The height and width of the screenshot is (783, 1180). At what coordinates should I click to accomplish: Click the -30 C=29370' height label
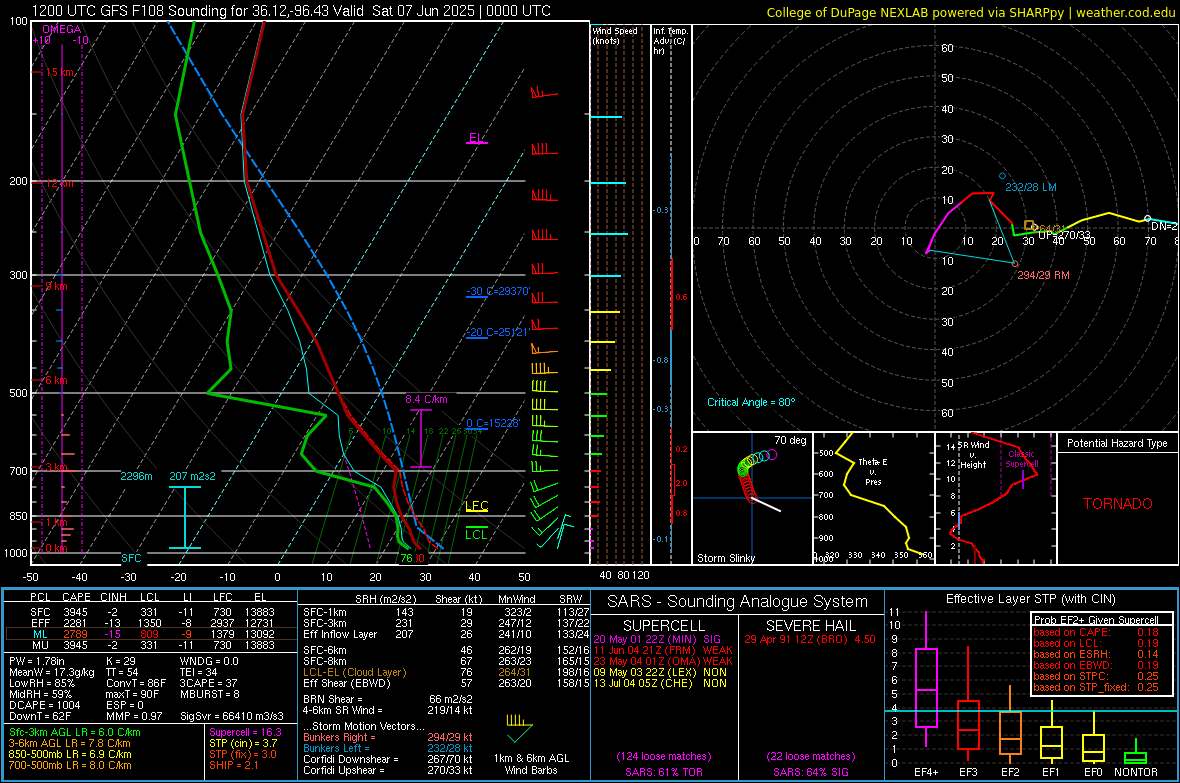point(498,291)
